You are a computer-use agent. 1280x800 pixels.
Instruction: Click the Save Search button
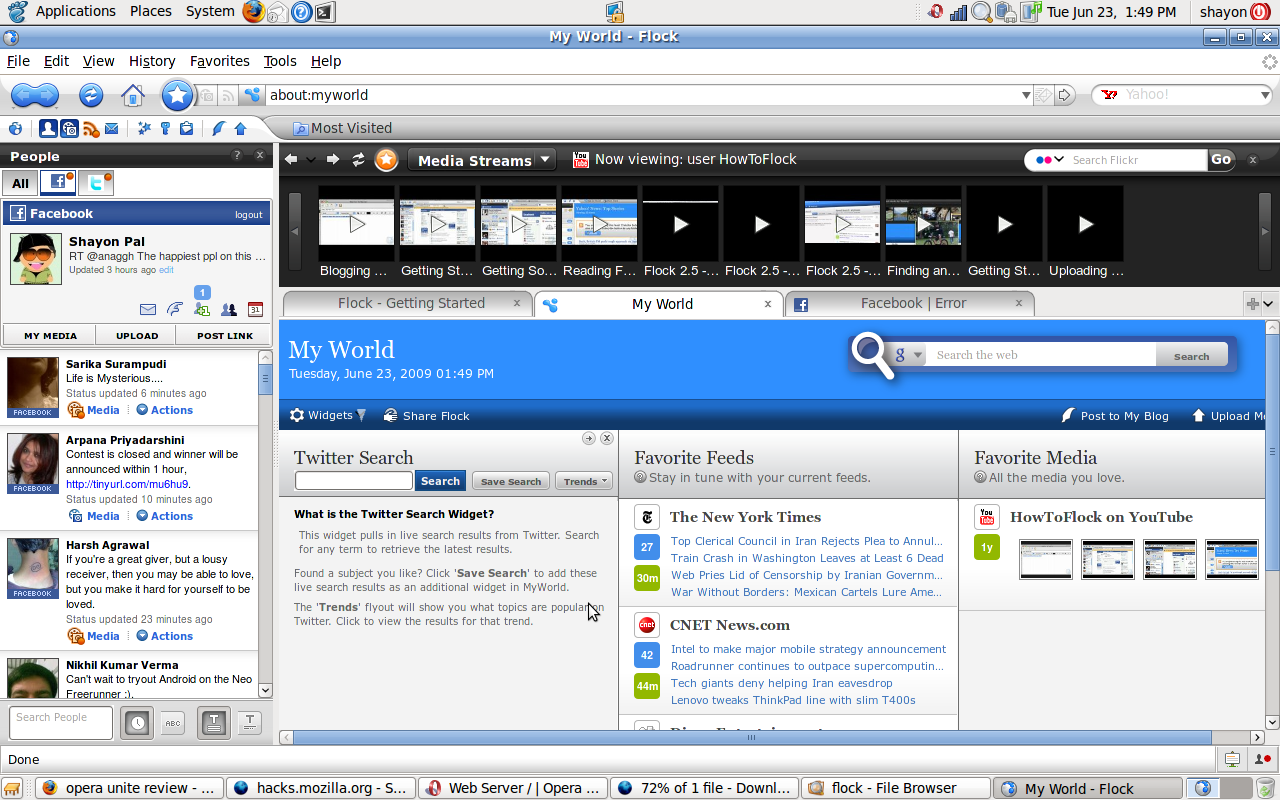coord(511,481)
